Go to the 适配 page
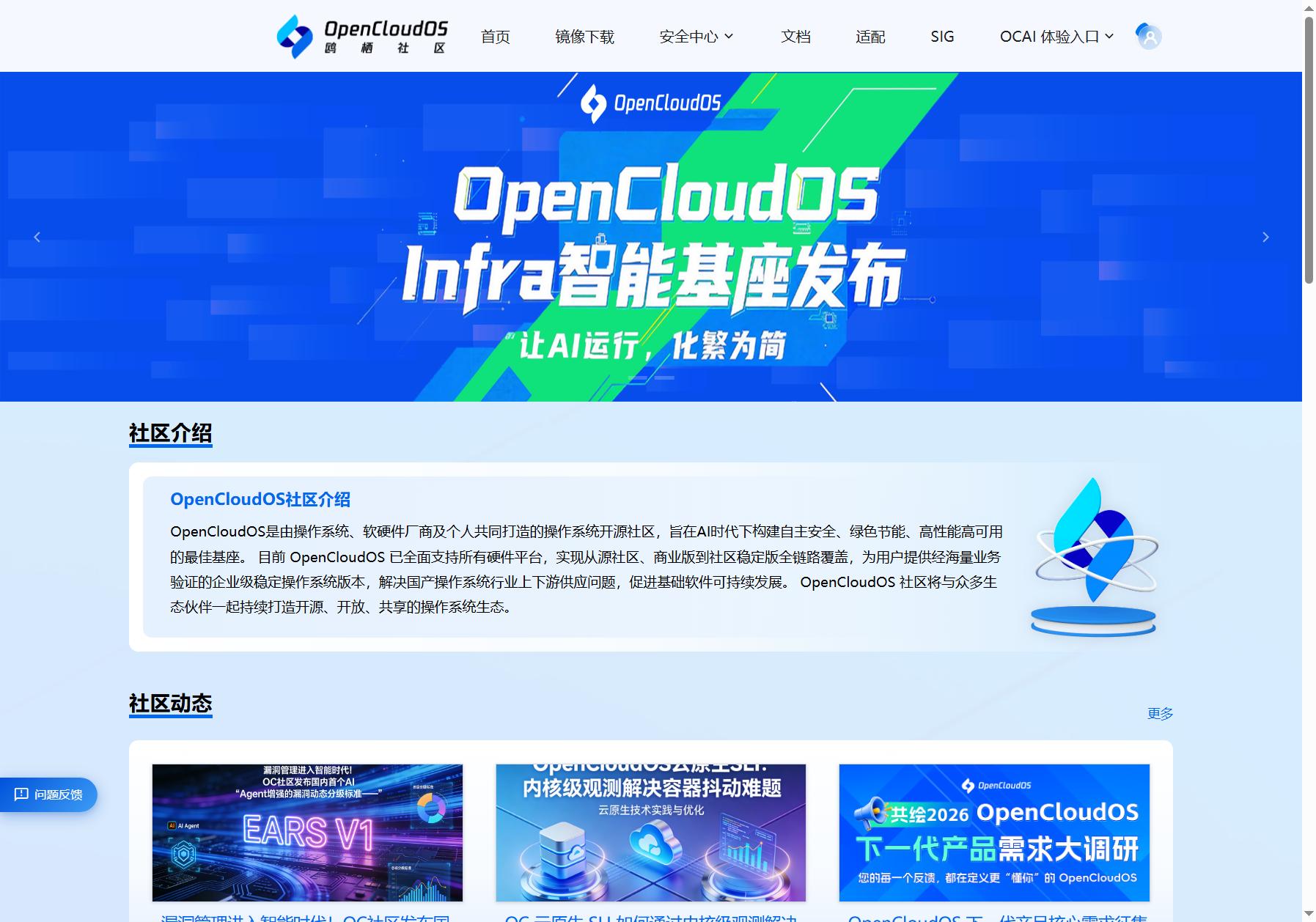 tap(870, 37)
